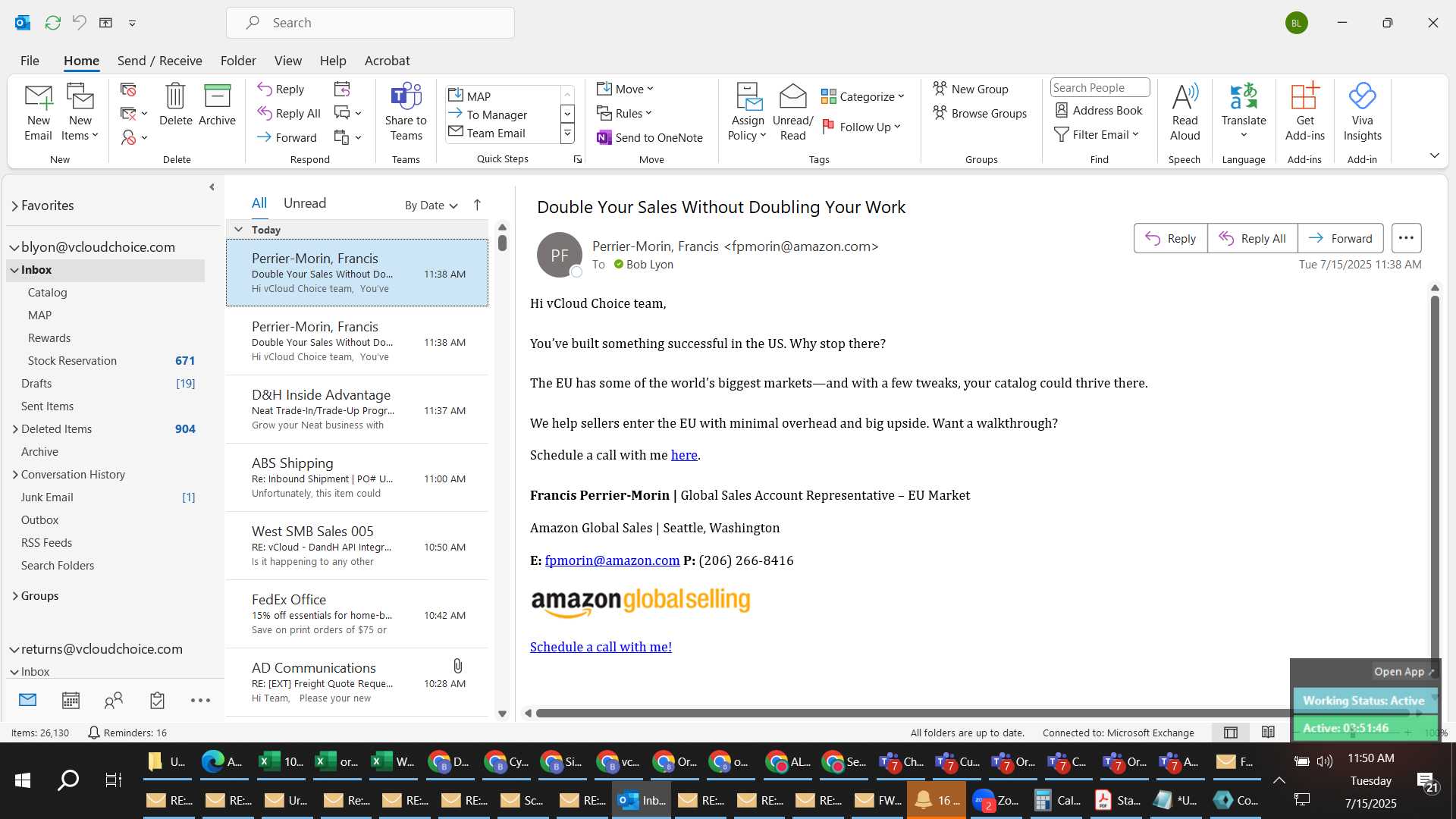The height and width of the screenshot is (819, 1456).
Task: Click the Browse Groups button
Action: [x=980, y=113]
